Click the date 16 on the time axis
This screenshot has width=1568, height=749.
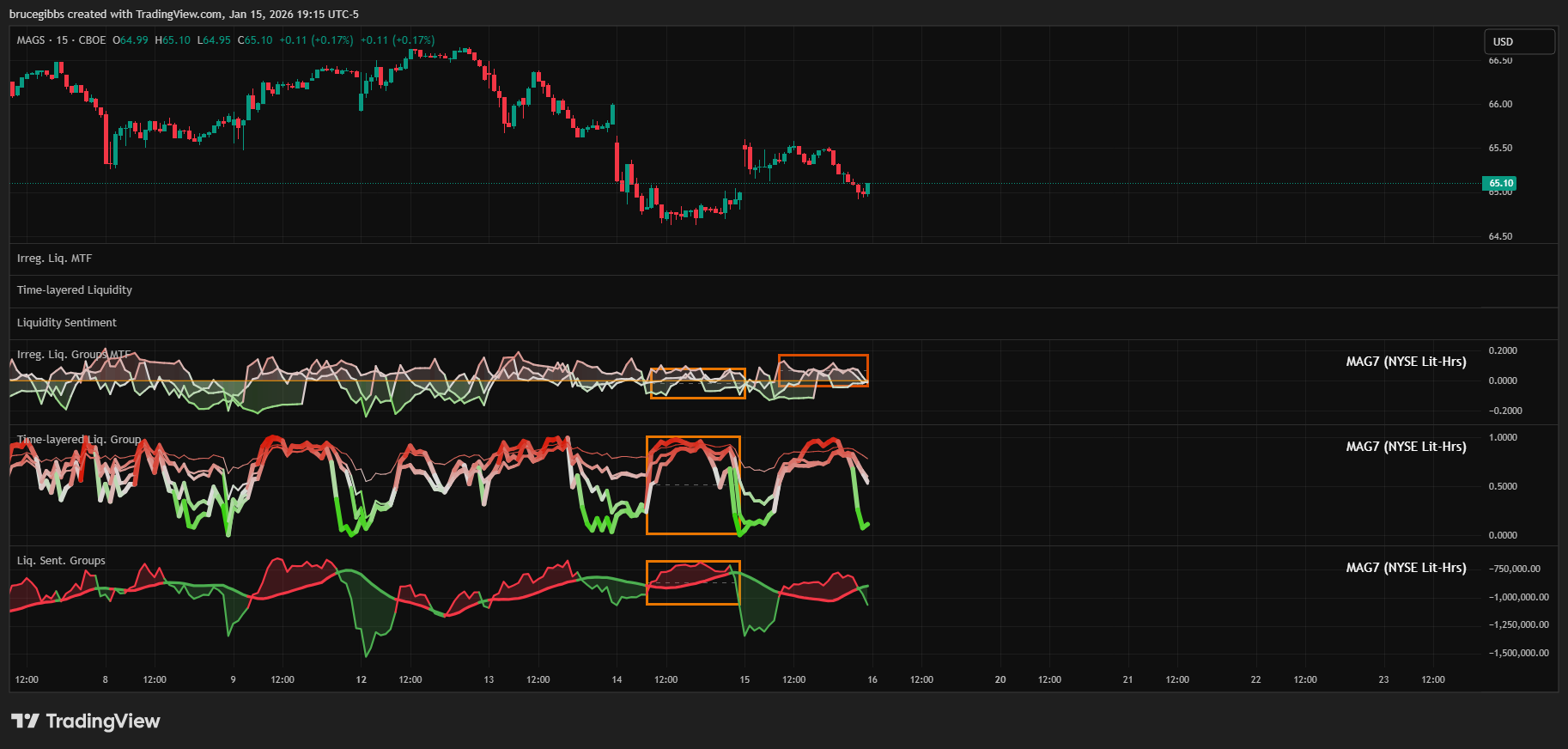point(872,679)
